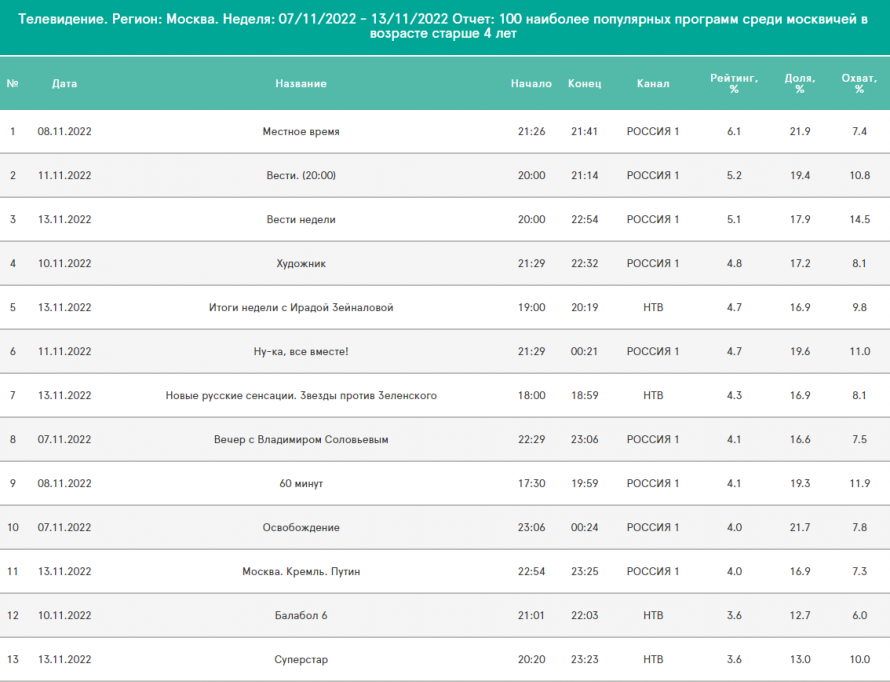The image size is (890, 682).
Task: Click share 21.9 in 'Местное время' row
Action: tap(800, 132)
